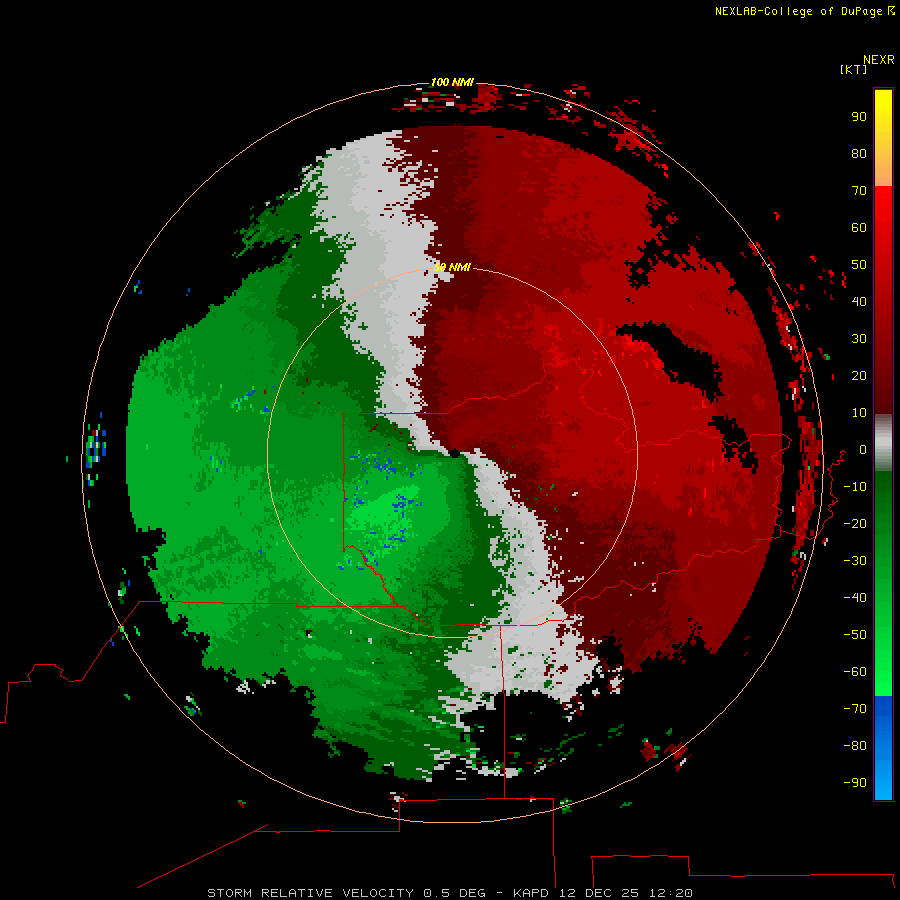Image resolution: width=900 pixels, height=900 pixels.
Task: Click the gray zero-velocity segment of color bar
Action: (883, 443)
